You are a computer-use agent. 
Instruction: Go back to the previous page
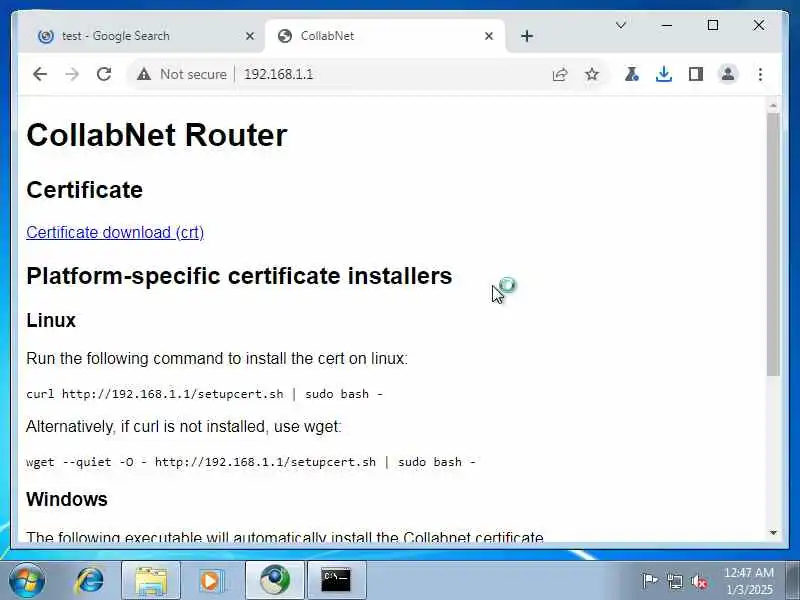click(x=40, y=74)
